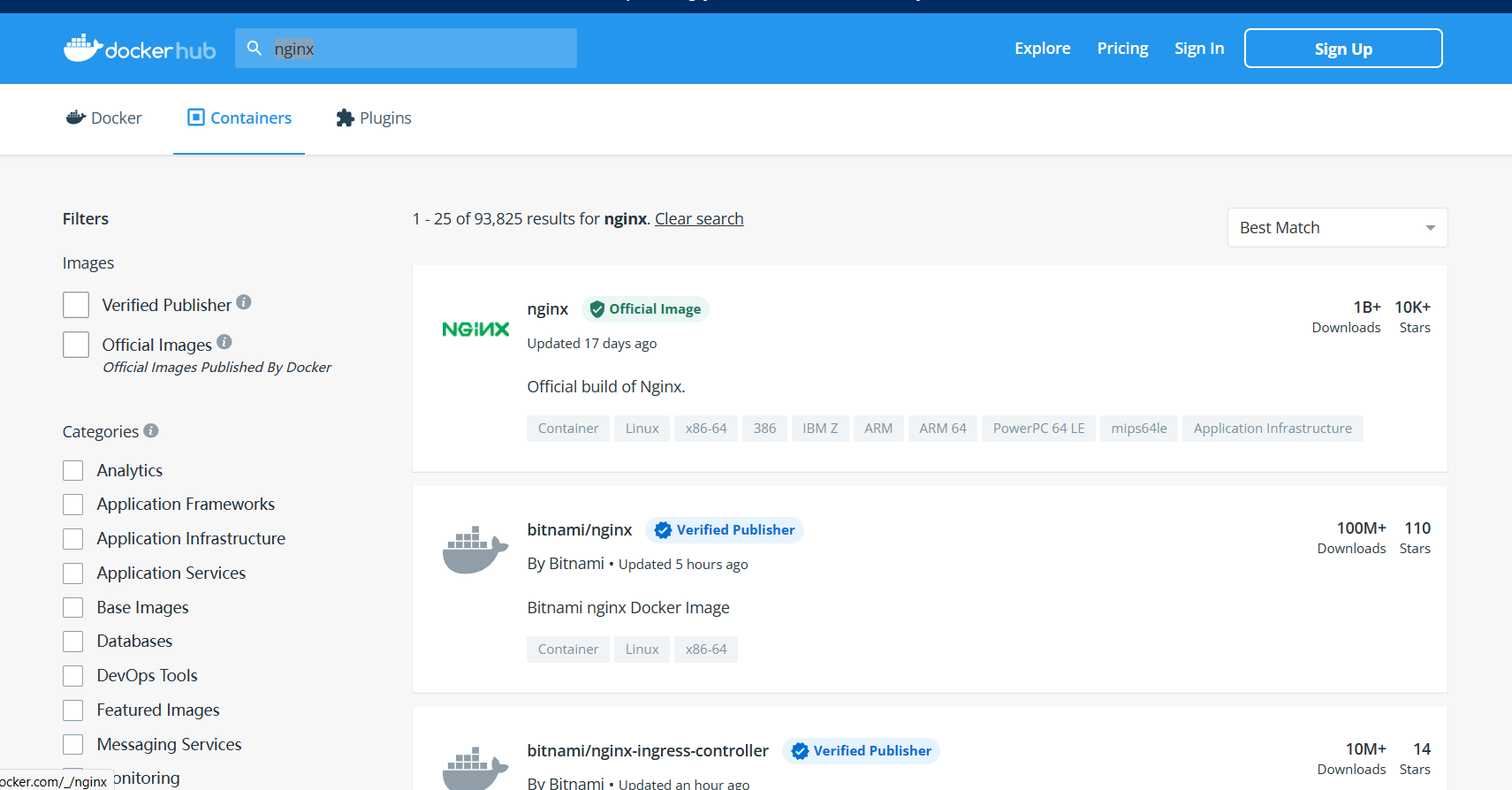This screenshot has height=790, width=1512.
Task: Click the 386 architecture tag
Action: coord(765,429)
